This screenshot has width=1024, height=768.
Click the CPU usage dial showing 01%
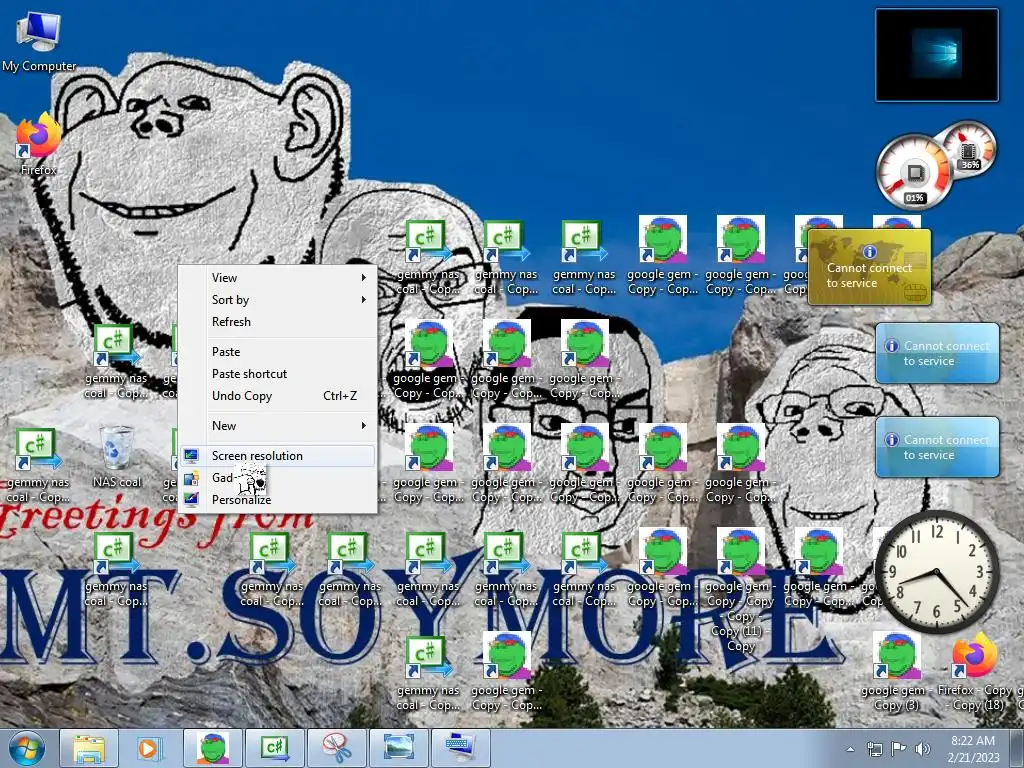[x=914, y=173]
